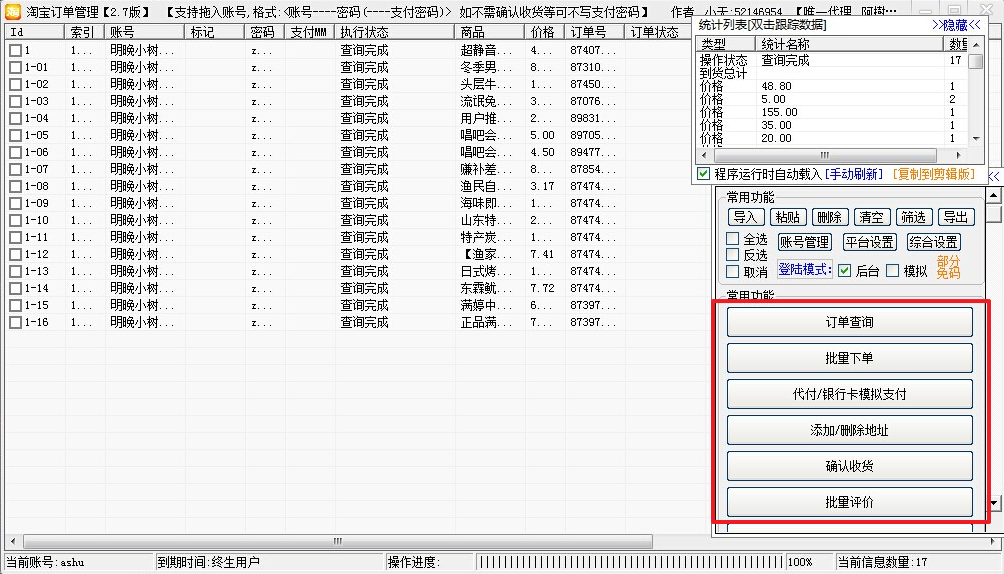Click the 订单查询 order query button
This screenshot has height=574, width=1004.
[849, 322]
